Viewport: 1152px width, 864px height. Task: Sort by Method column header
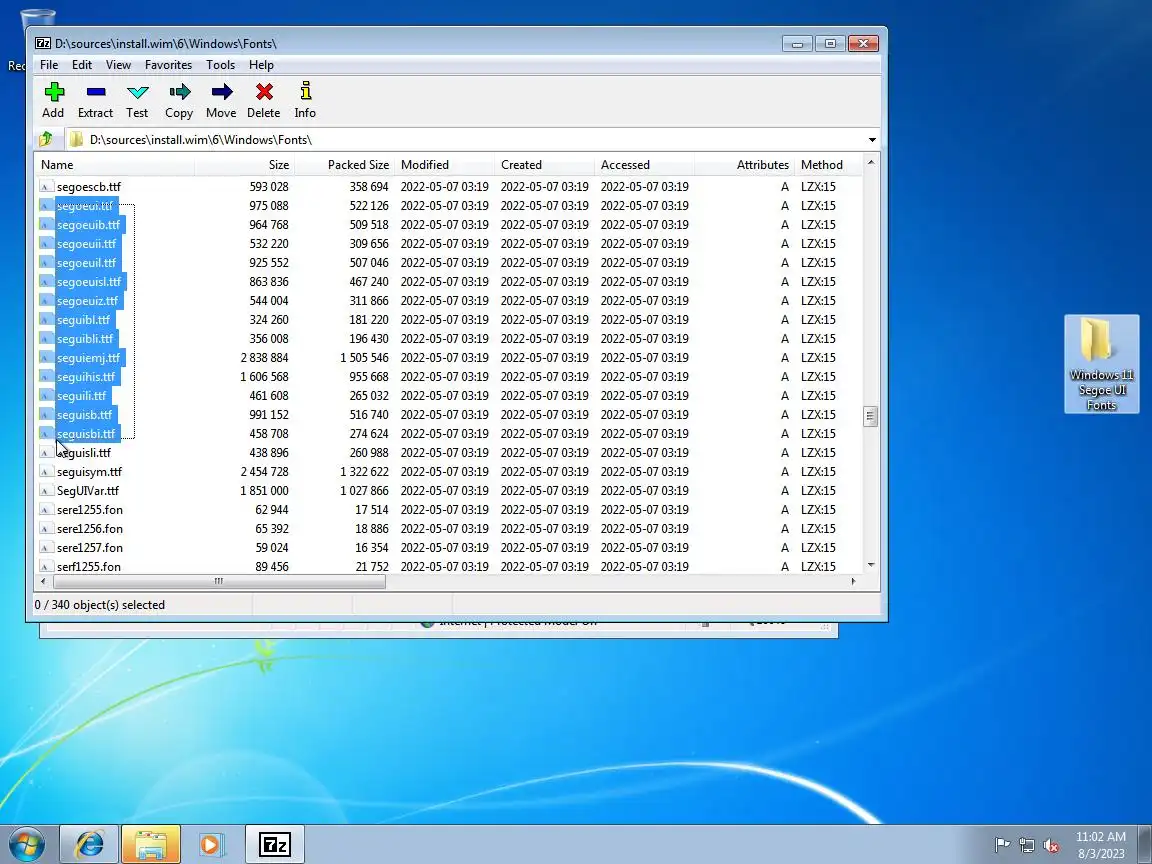pyautogui.click(x=829, y=165)
